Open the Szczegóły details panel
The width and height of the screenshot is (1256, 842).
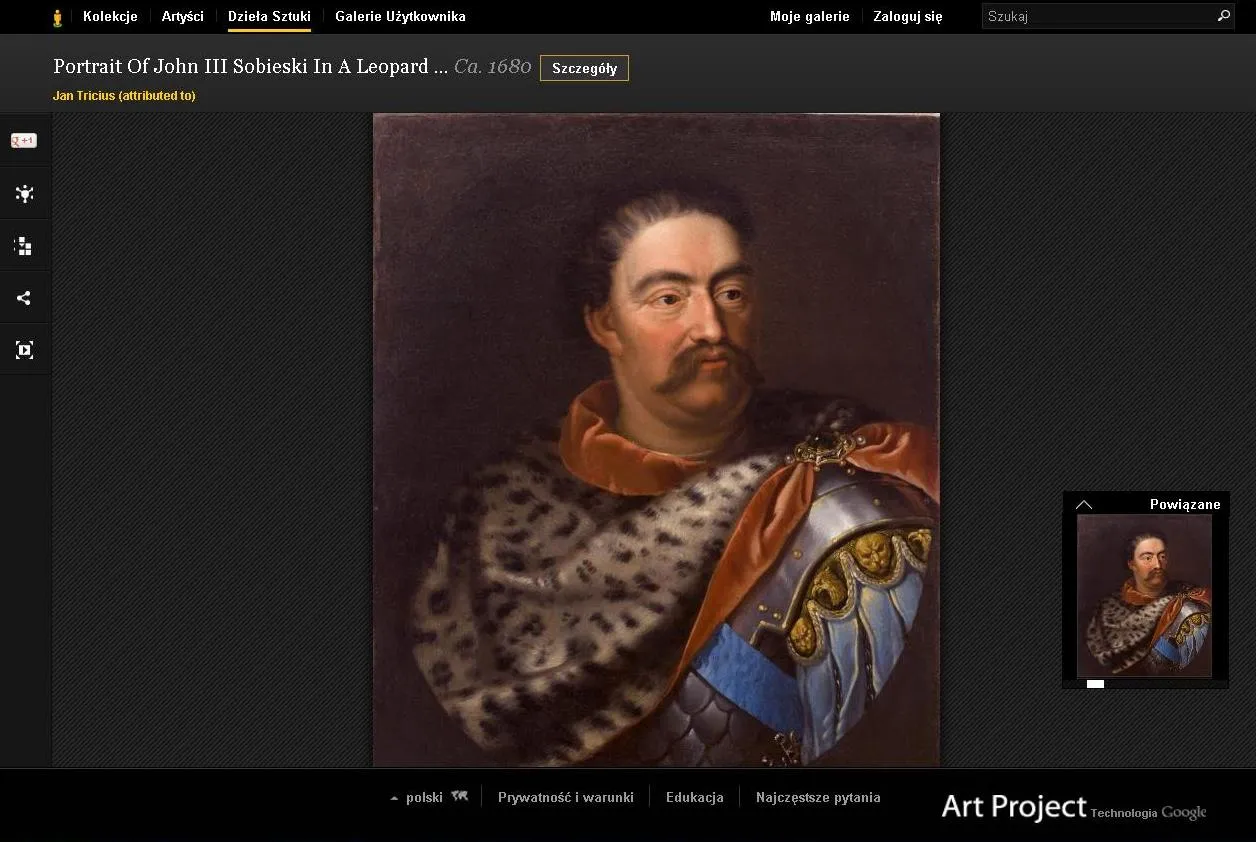pos(584,68)
